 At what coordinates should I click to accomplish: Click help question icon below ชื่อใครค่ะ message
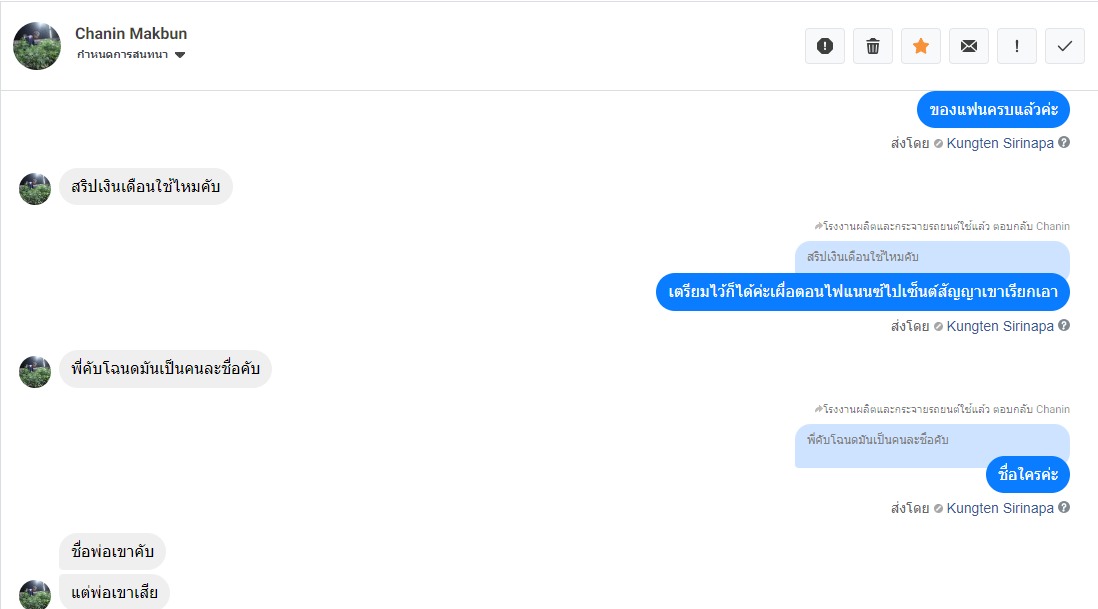[1064, 508]
